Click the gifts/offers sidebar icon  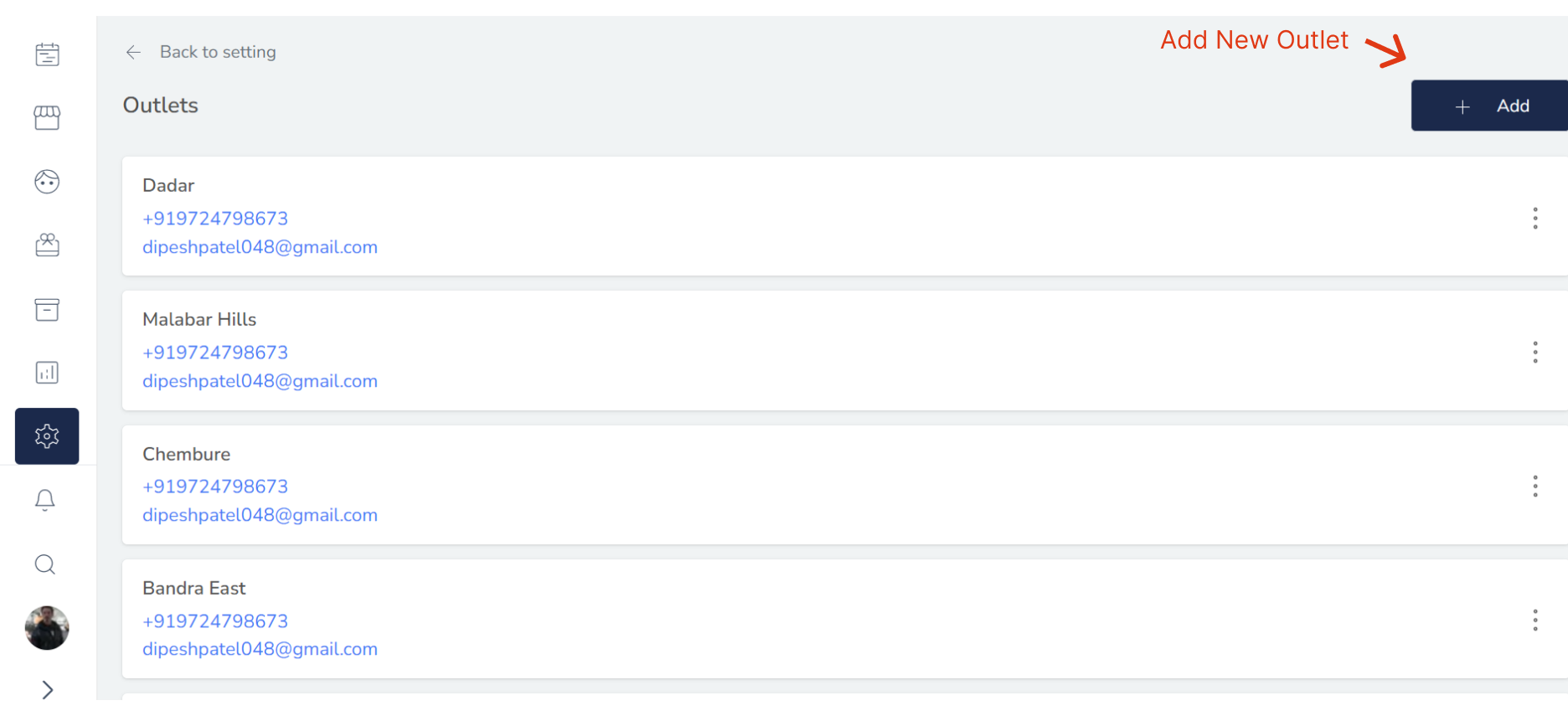(x=47, y=245)
